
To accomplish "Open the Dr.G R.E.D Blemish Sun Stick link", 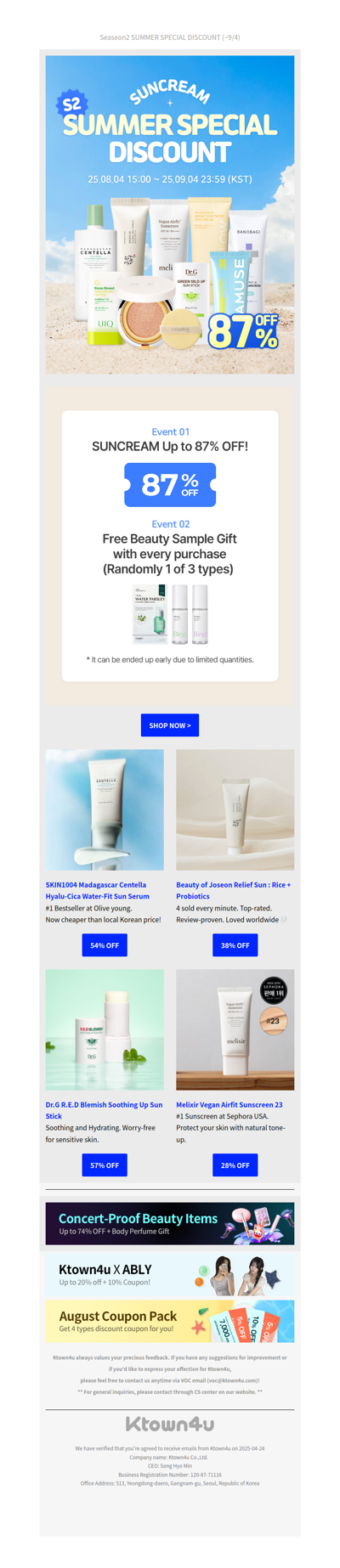I will pyautogui.click(x=104, y=1110).
